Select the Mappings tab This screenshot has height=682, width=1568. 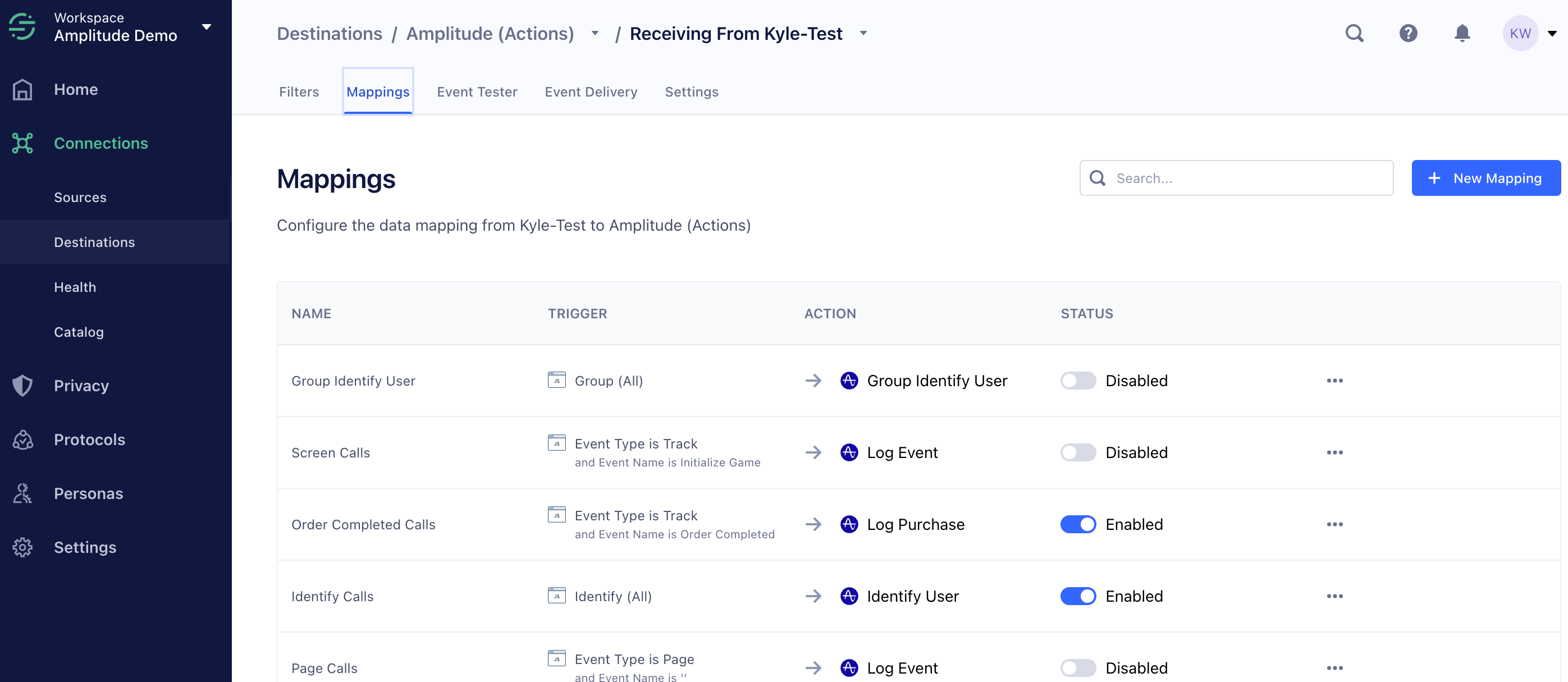377,91
